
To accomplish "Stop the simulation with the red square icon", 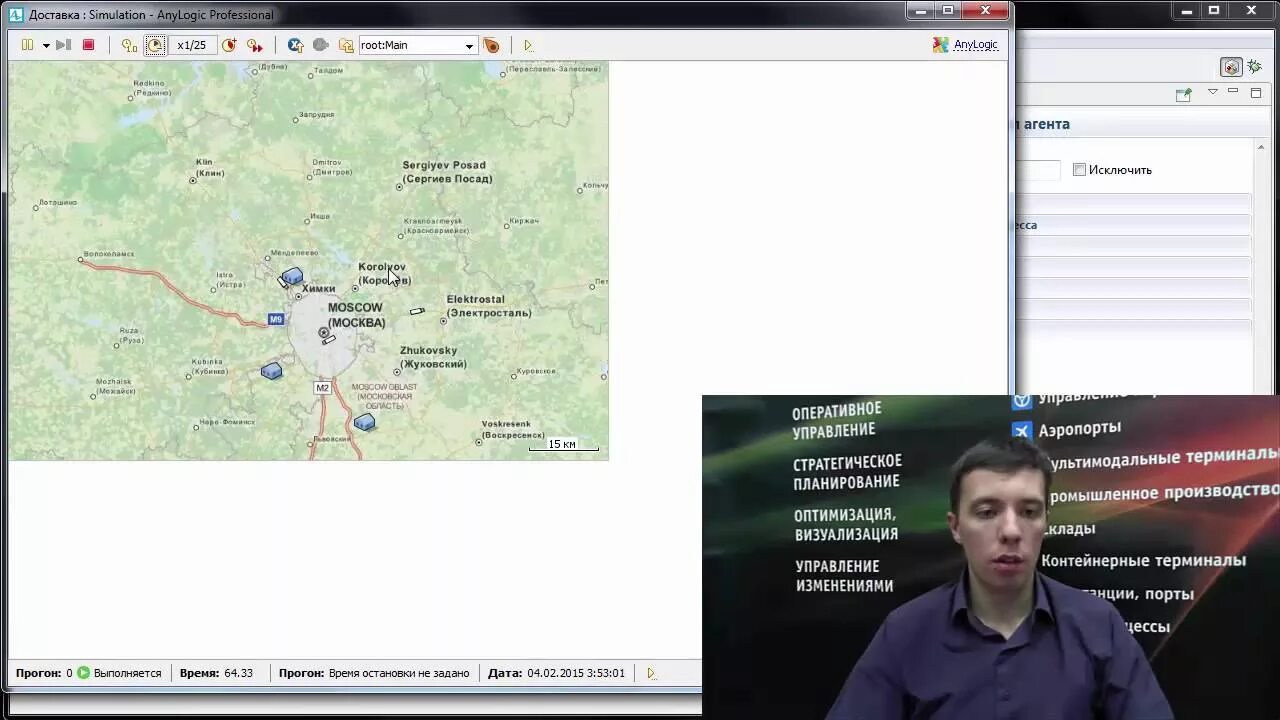I will point(89,45).
